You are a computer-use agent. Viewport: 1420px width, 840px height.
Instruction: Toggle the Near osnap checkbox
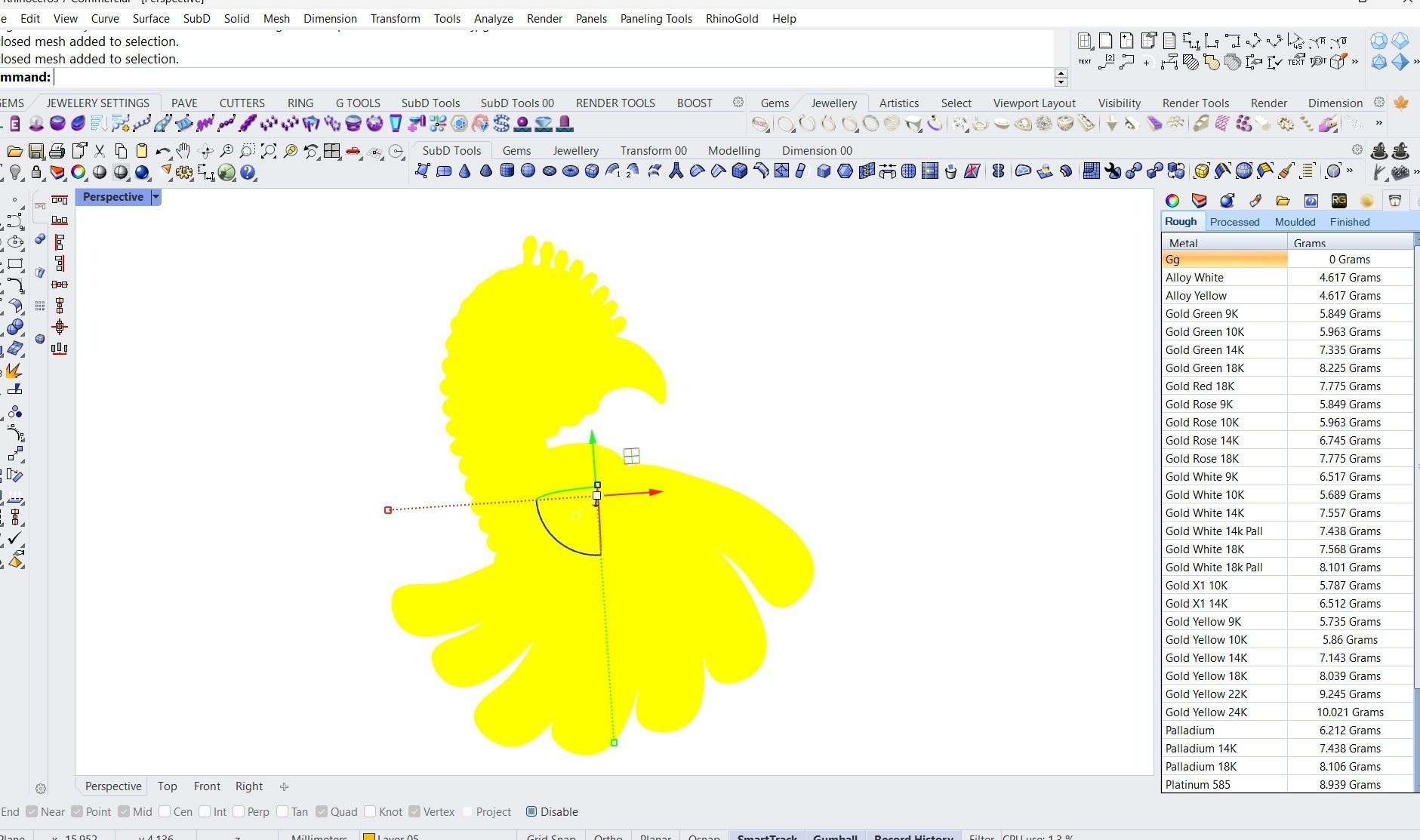(31, 811)
